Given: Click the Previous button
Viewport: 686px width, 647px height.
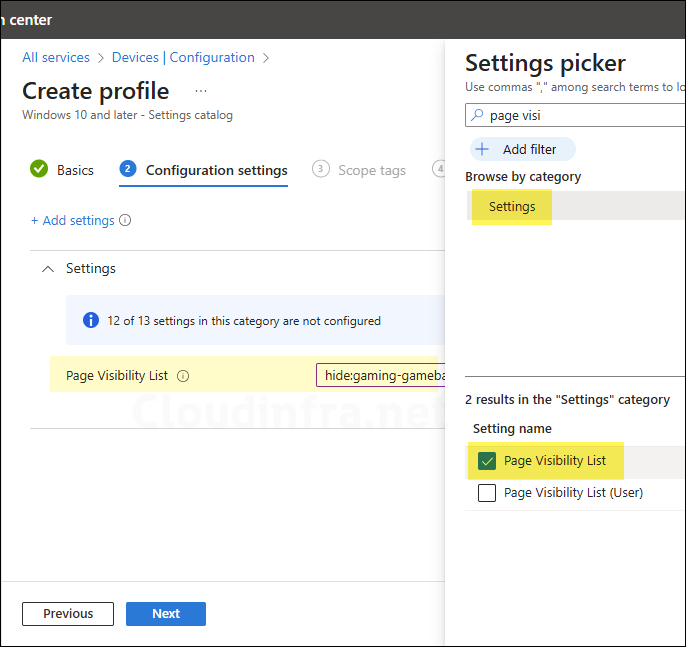Looking at the screenshot, I should tap(68, 613).
